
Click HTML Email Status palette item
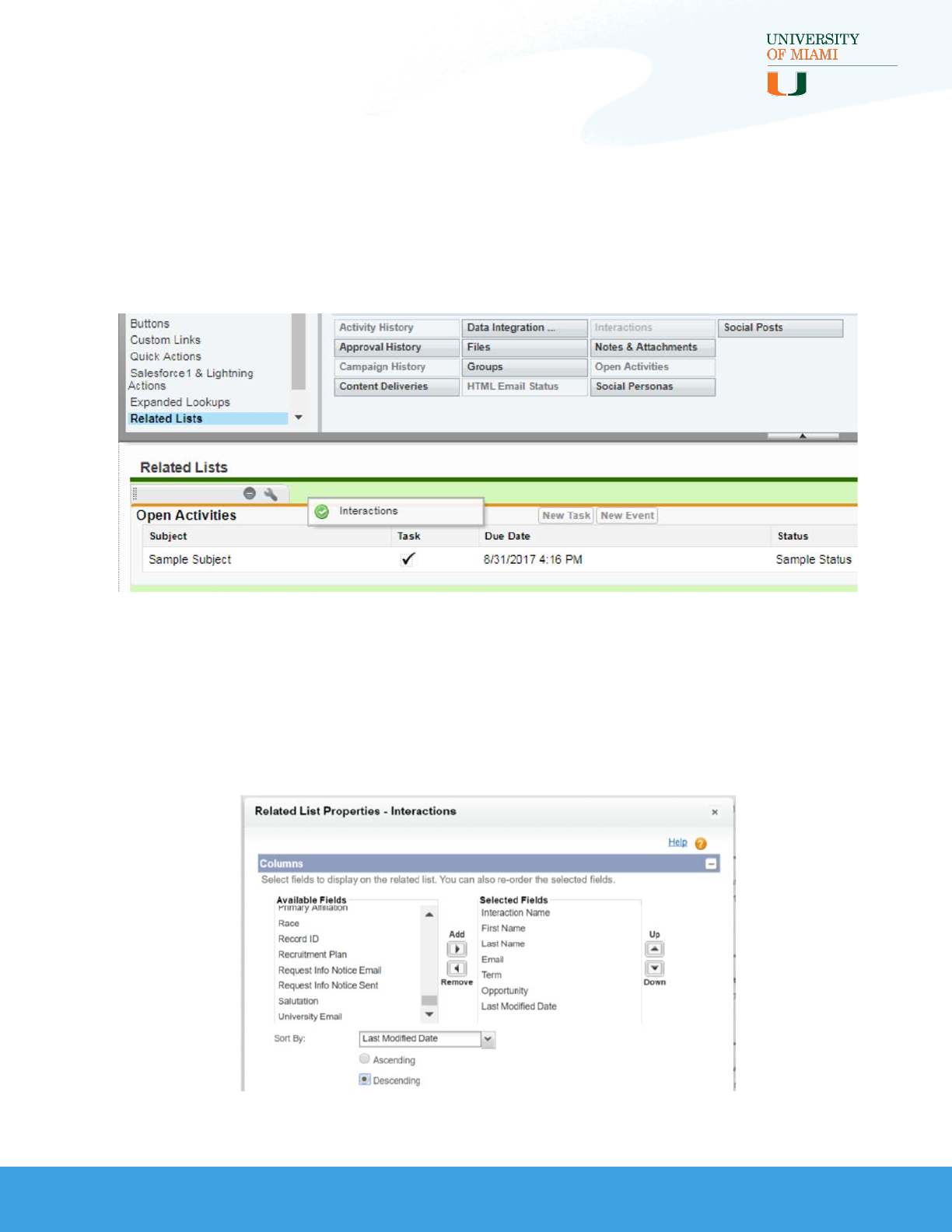point(525,387)
